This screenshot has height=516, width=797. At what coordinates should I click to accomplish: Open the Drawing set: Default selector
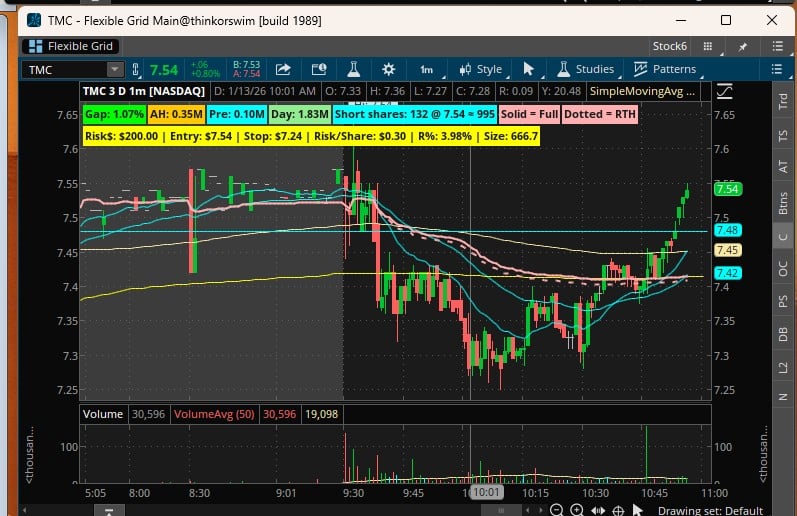pos(710,510)
